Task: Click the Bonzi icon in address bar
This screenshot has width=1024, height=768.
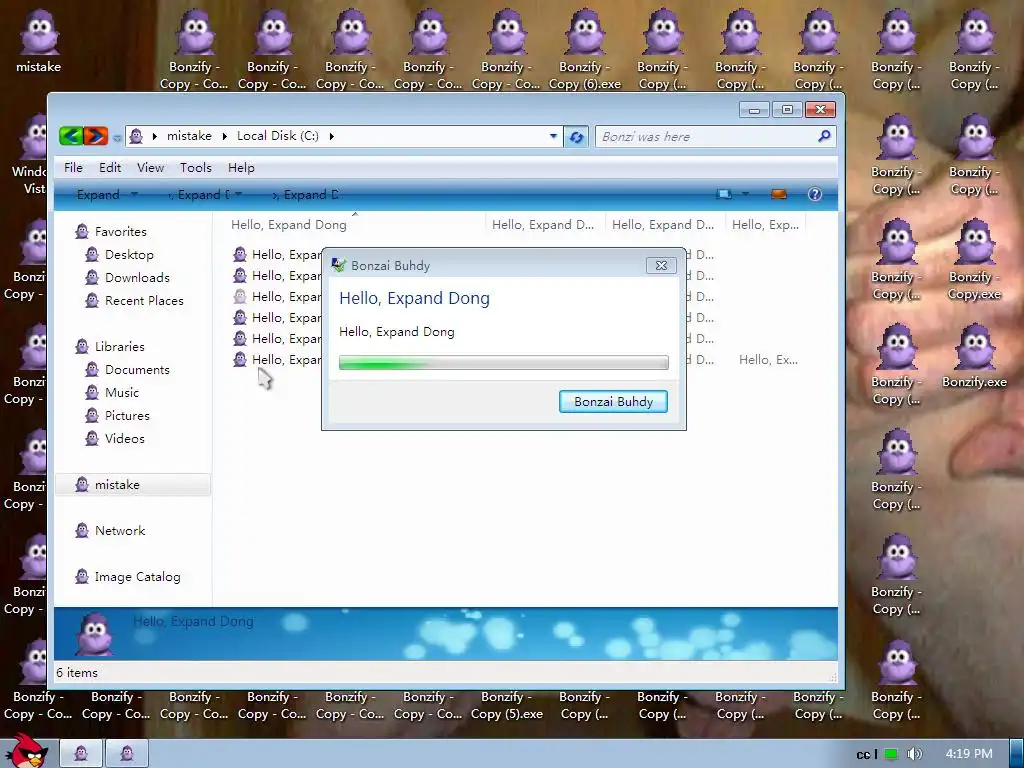Action: point(136,136)
